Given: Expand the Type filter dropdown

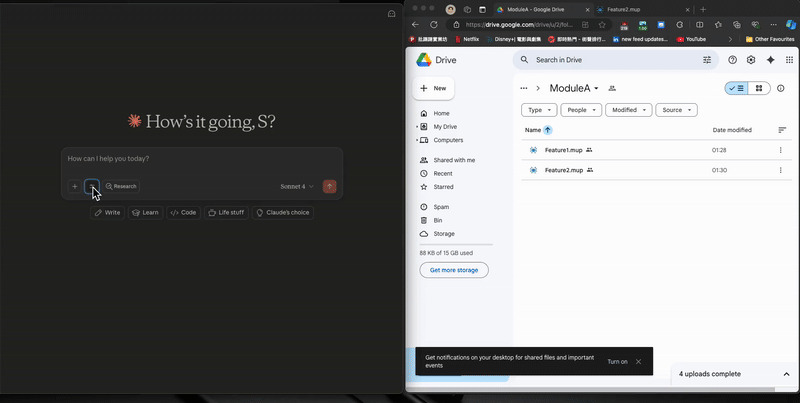Looking at the screenshot, I should click(x=539, y=110).
